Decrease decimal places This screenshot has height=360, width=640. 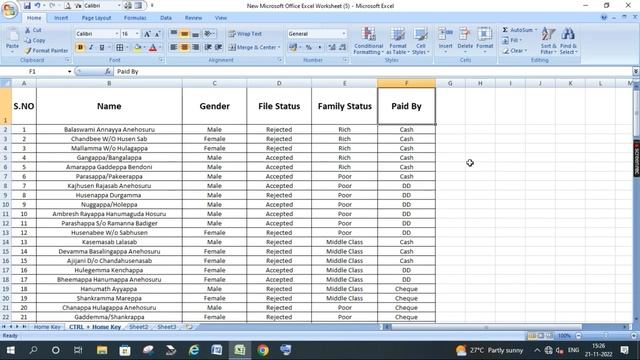click(343, 48)
